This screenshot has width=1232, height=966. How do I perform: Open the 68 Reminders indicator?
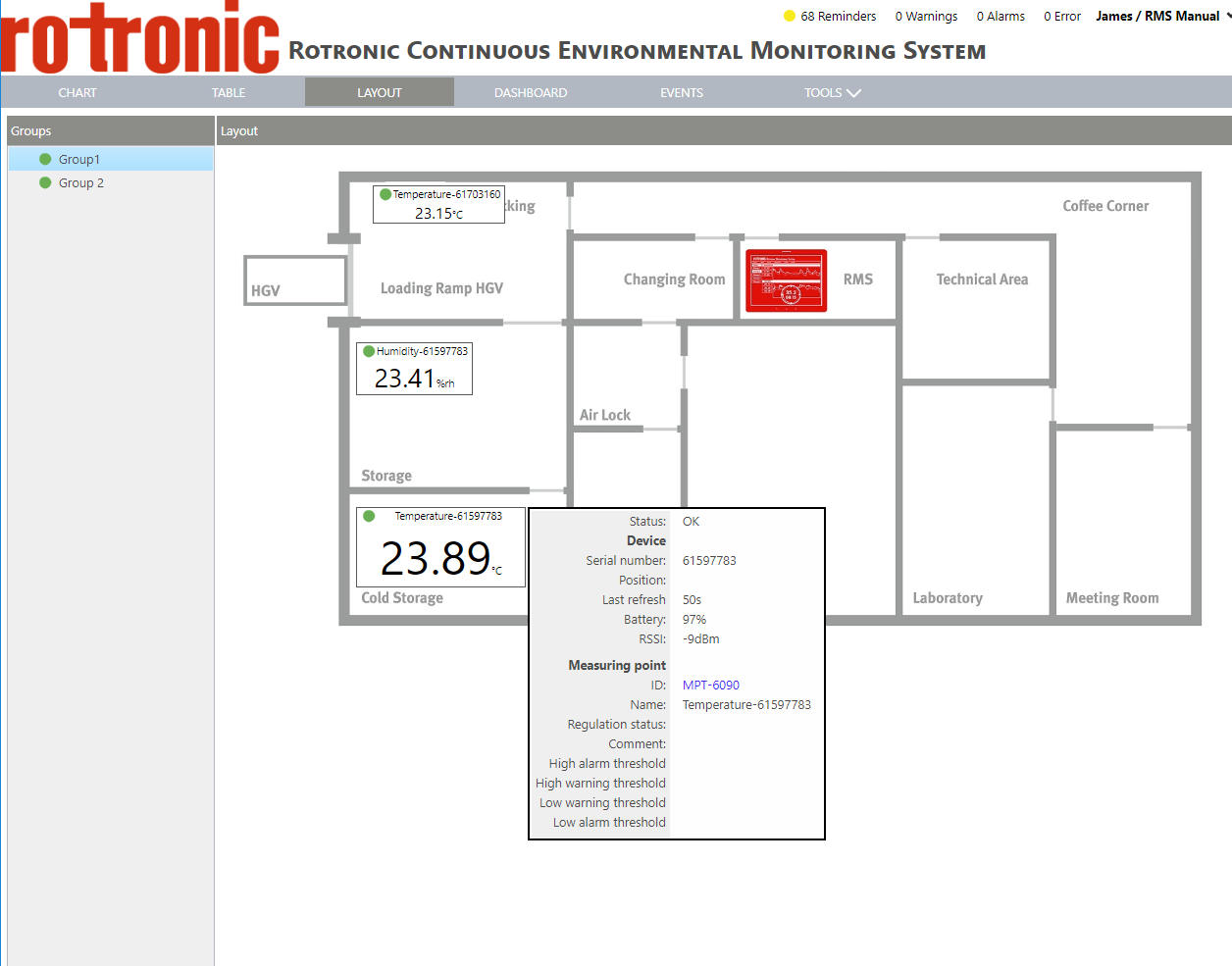pos(830,16)
